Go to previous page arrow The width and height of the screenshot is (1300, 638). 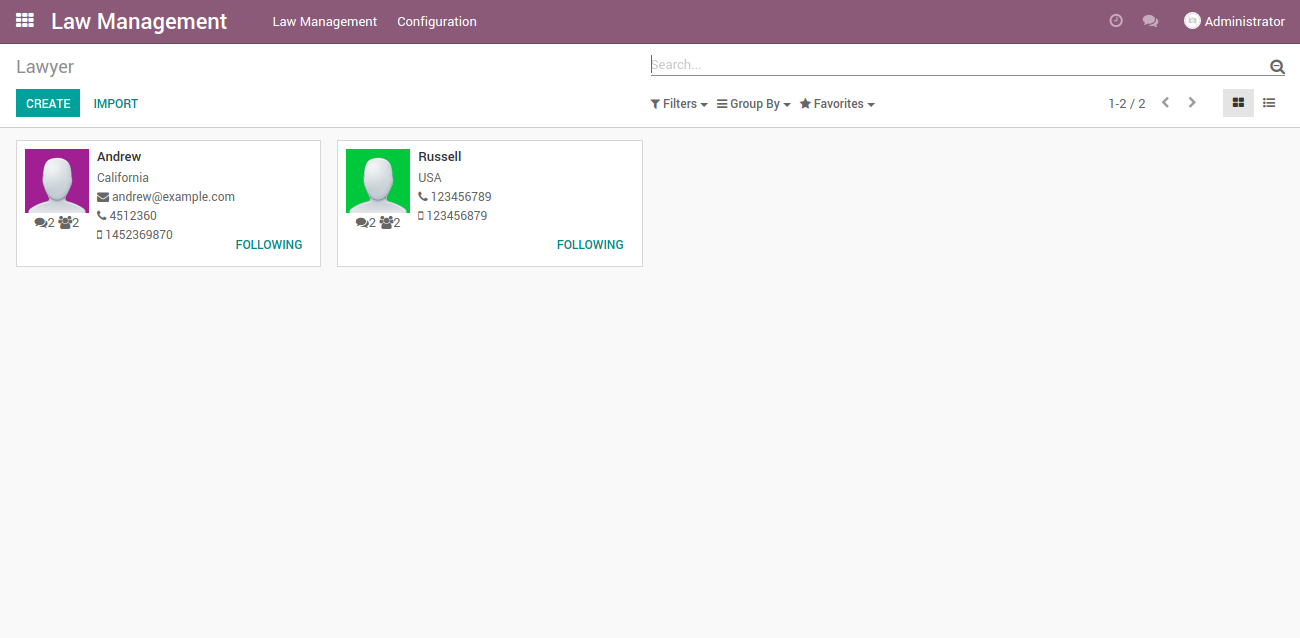point(1165,103)
